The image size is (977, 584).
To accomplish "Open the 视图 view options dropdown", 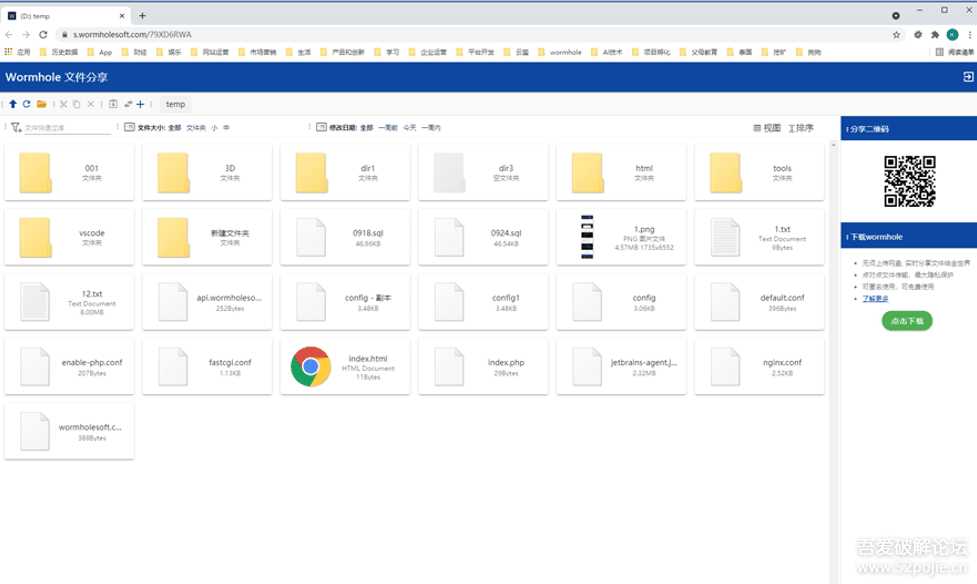I will [x=767, y=128].
